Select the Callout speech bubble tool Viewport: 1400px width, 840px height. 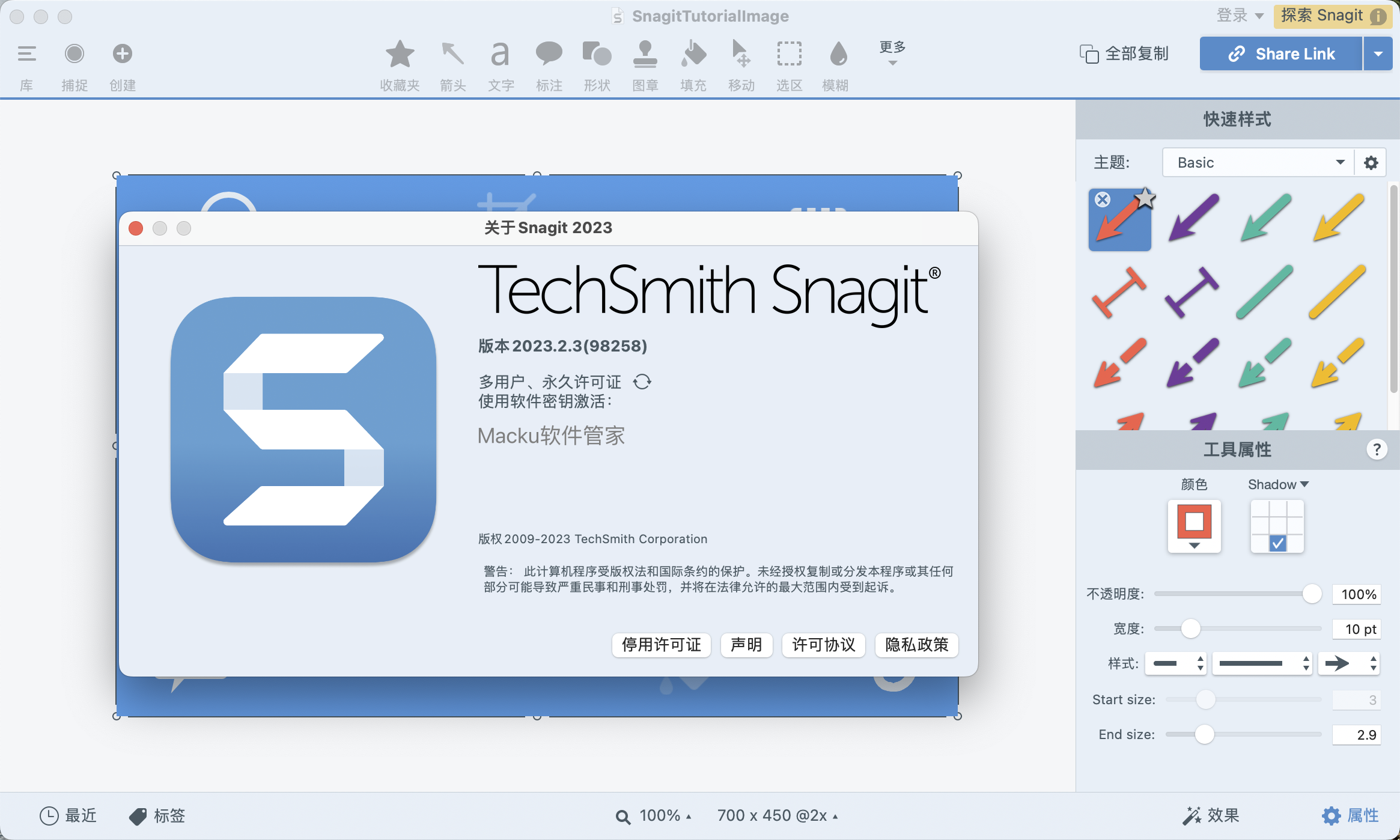click(x=549, y=54)
